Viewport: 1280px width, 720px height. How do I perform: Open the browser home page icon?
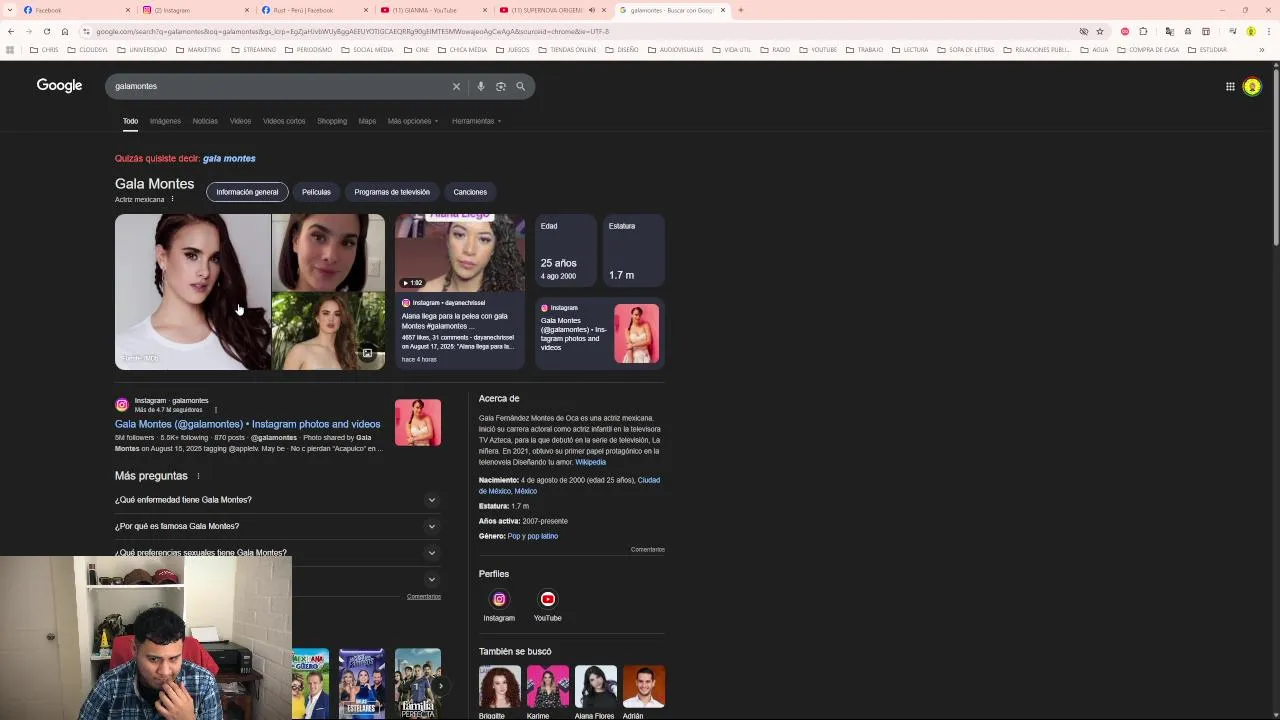65,31
